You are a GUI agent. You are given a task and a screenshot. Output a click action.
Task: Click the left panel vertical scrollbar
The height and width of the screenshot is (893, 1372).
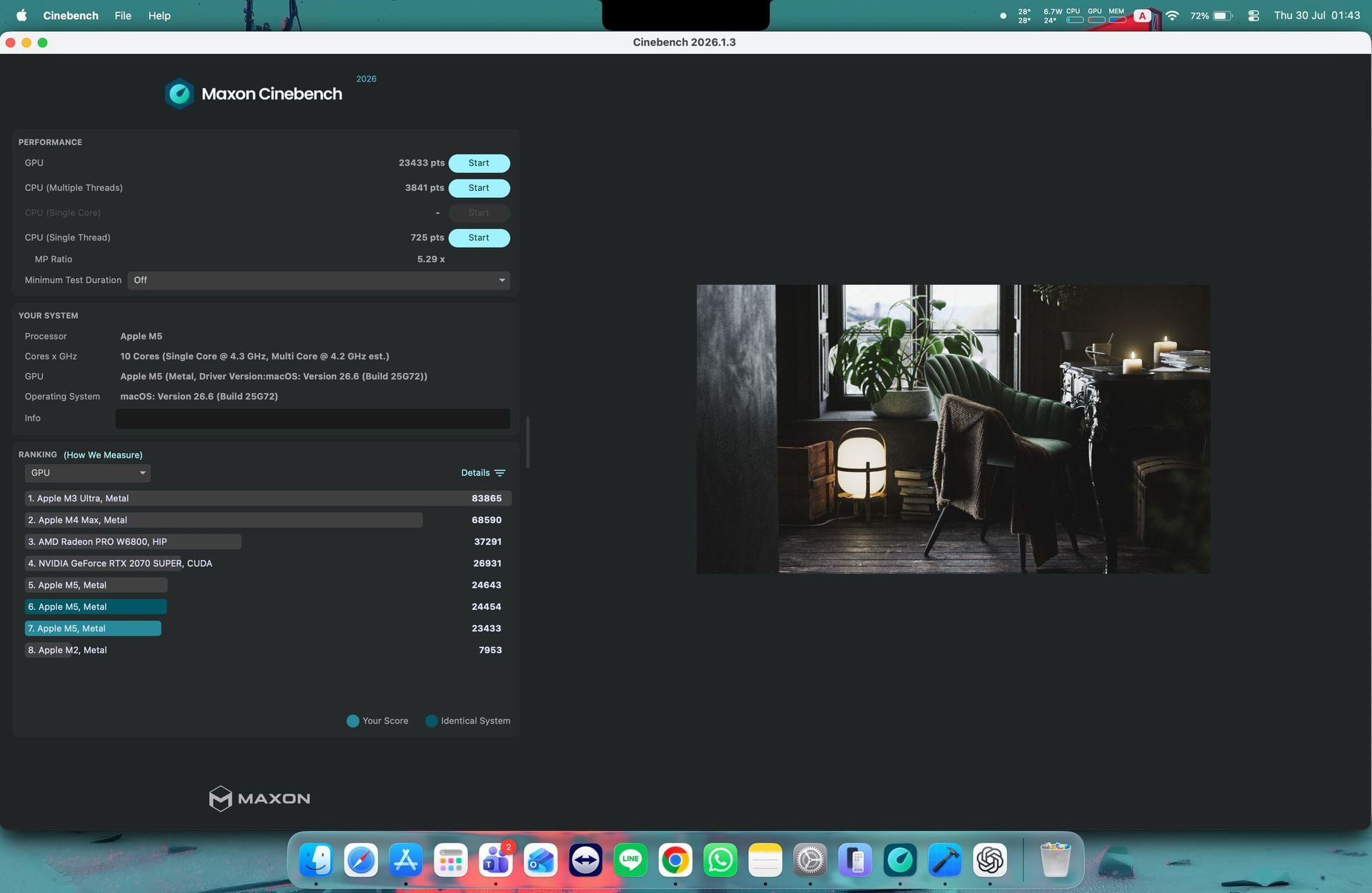[x=528, y=442]
